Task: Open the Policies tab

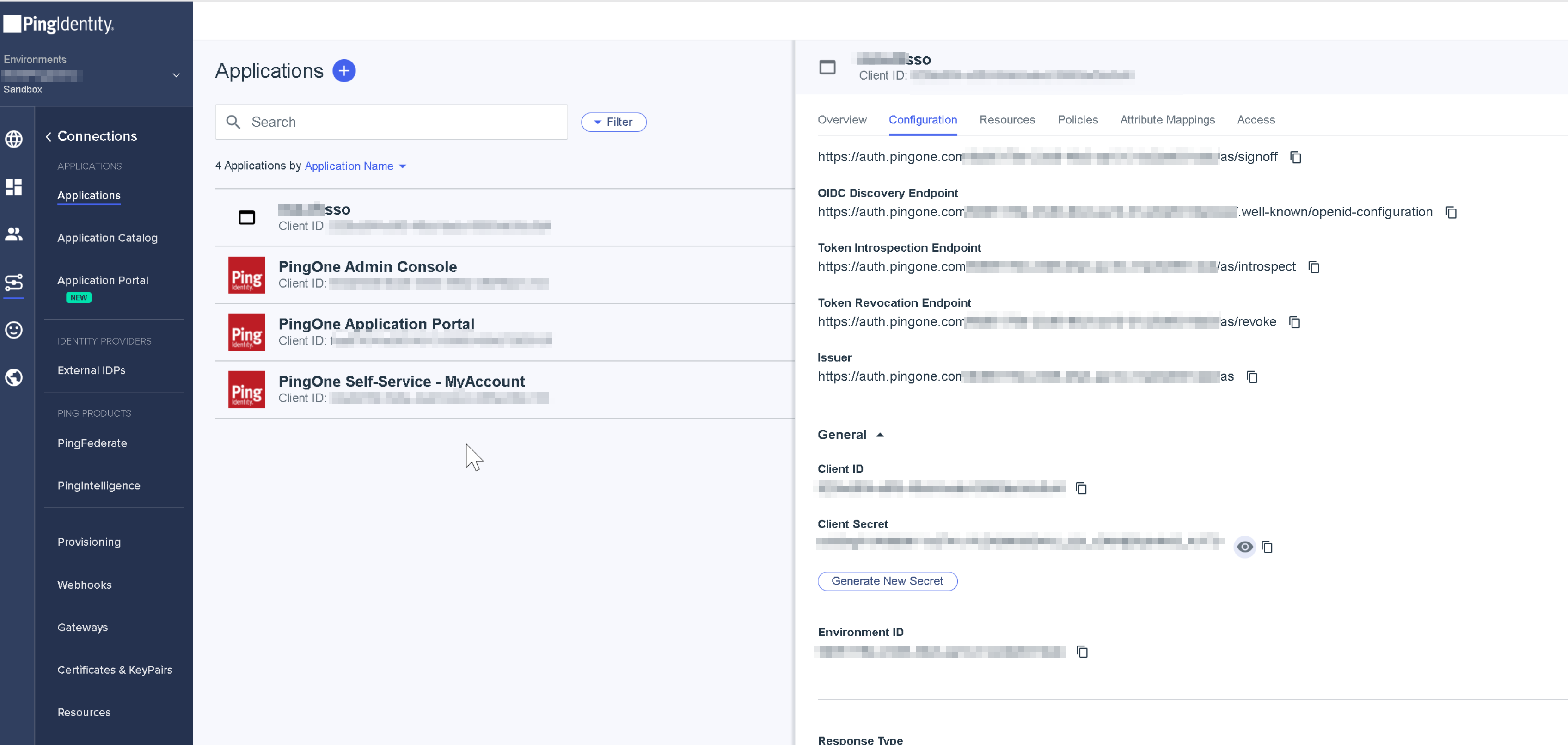Action: 1078,120
